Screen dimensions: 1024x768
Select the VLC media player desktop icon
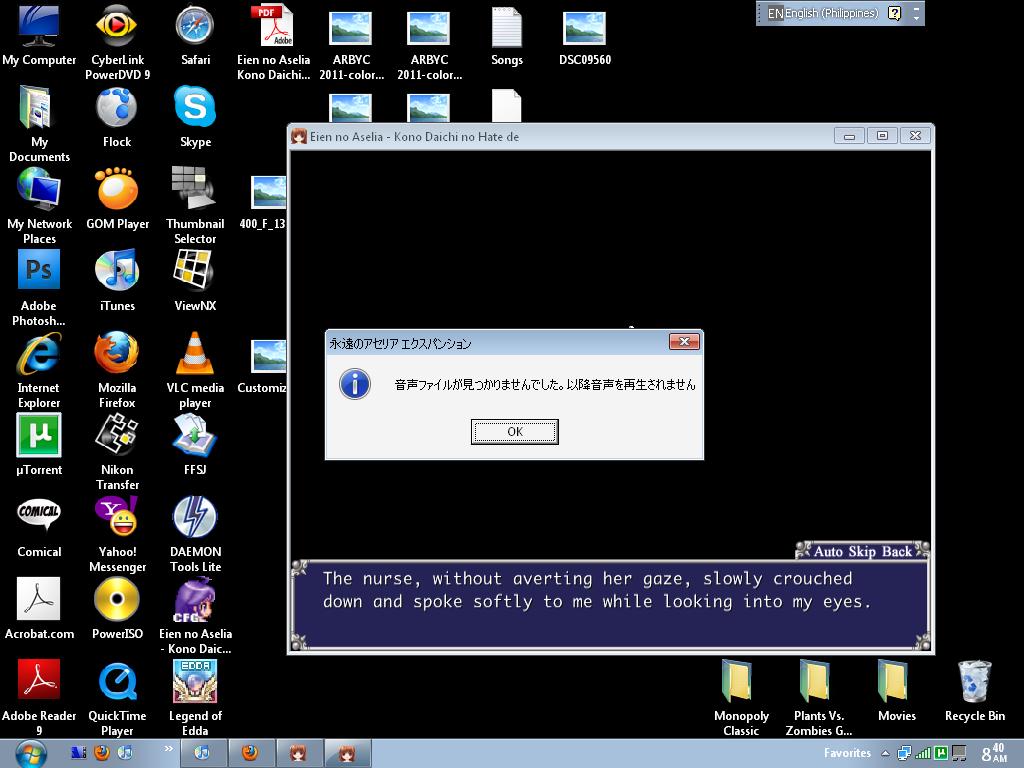click(x=195, y=371)
